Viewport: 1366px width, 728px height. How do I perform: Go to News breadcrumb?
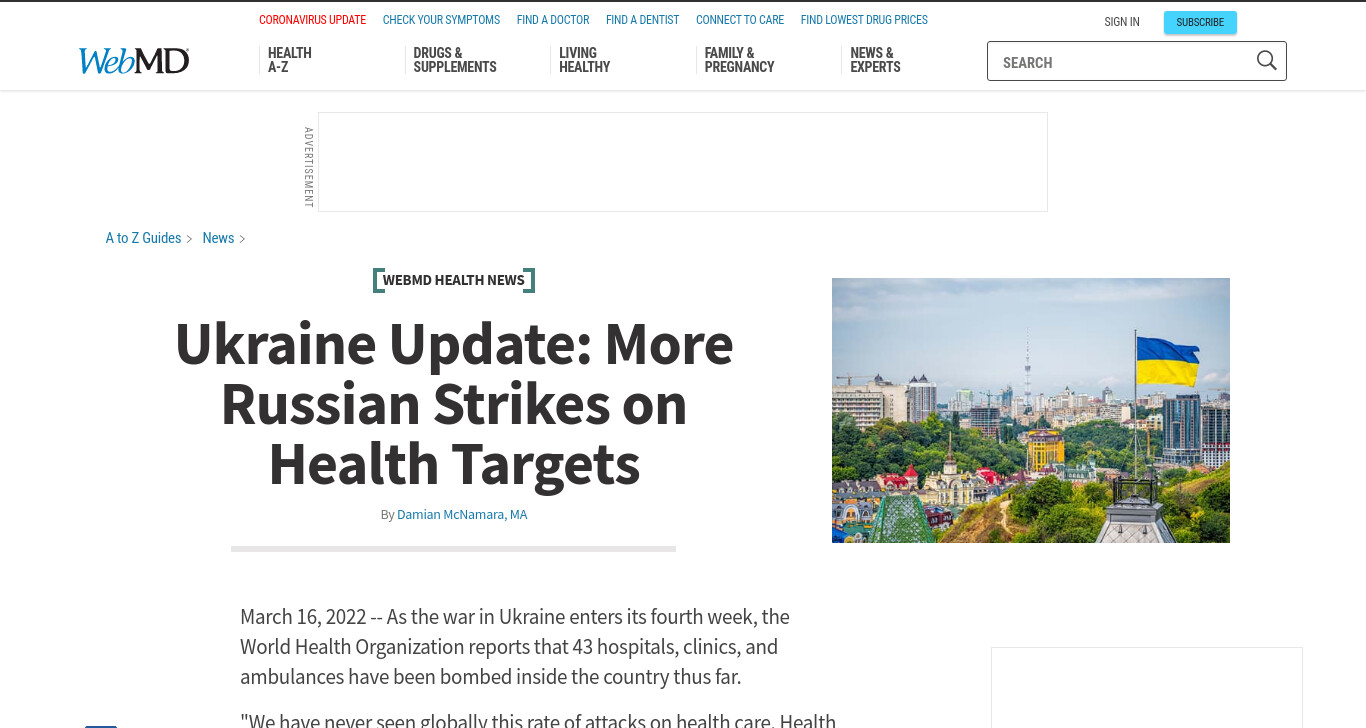pos(218,238)
